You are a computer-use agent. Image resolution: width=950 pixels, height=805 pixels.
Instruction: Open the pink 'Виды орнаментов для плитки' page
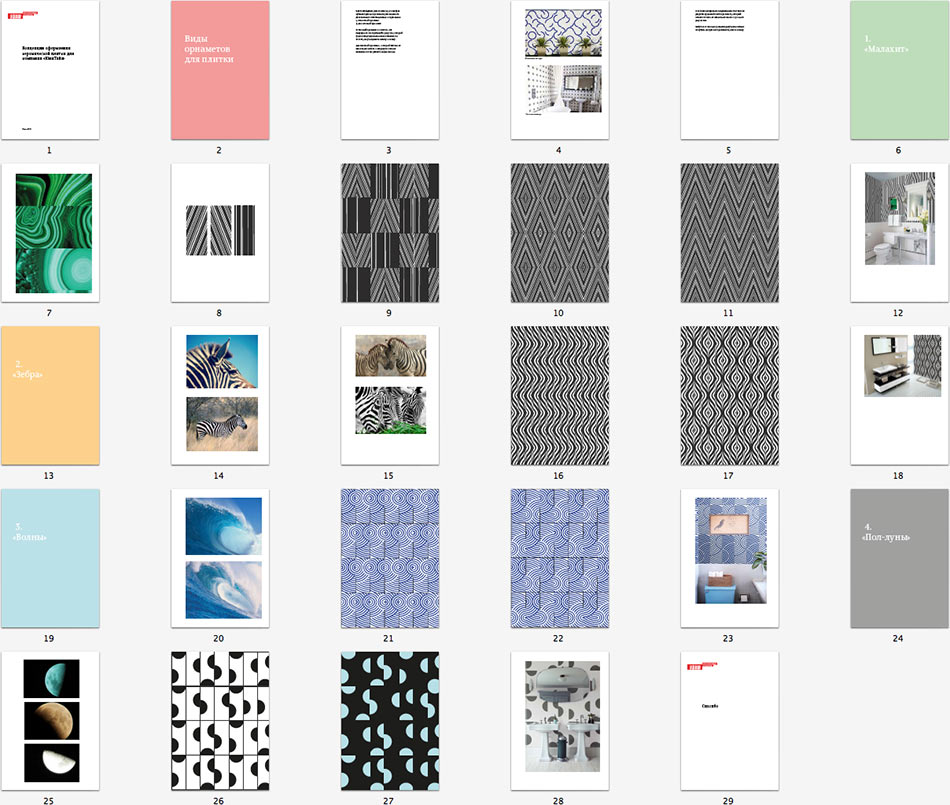pyautogui.click(x=219, y=70)
